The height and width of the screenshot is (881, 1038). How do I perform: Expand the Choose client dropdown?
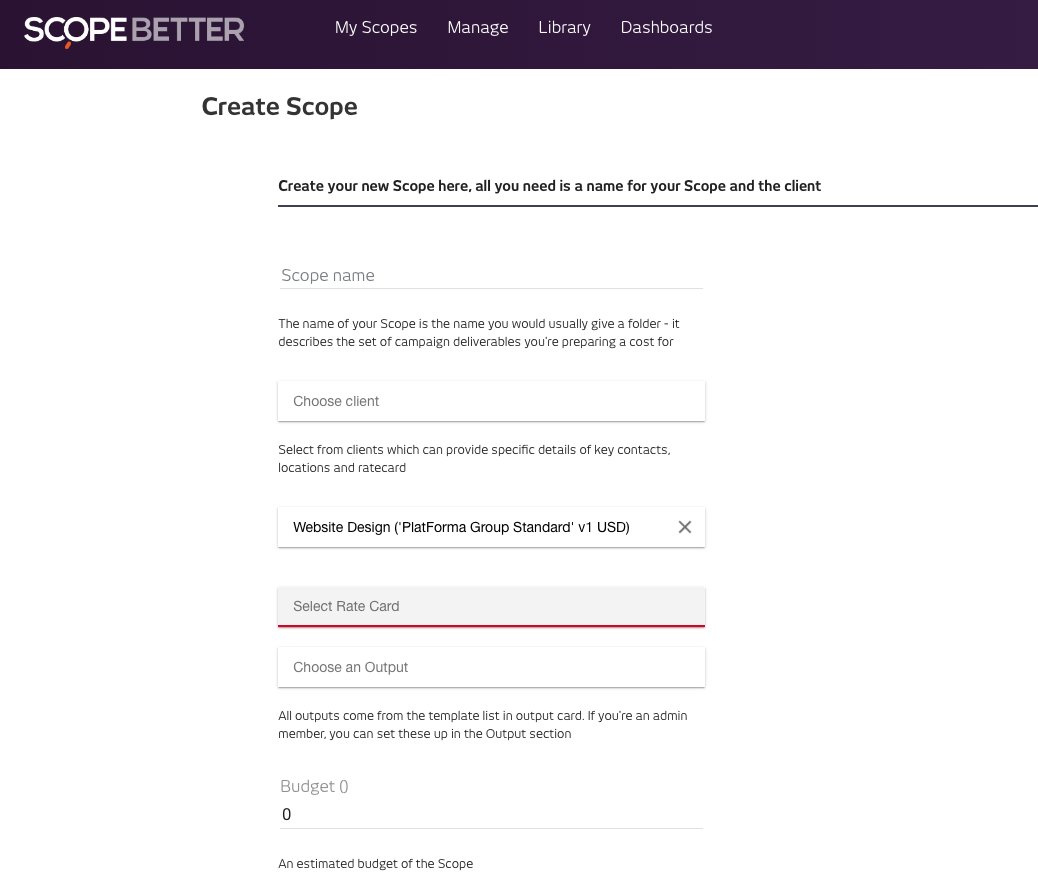(x=491, y=401)
